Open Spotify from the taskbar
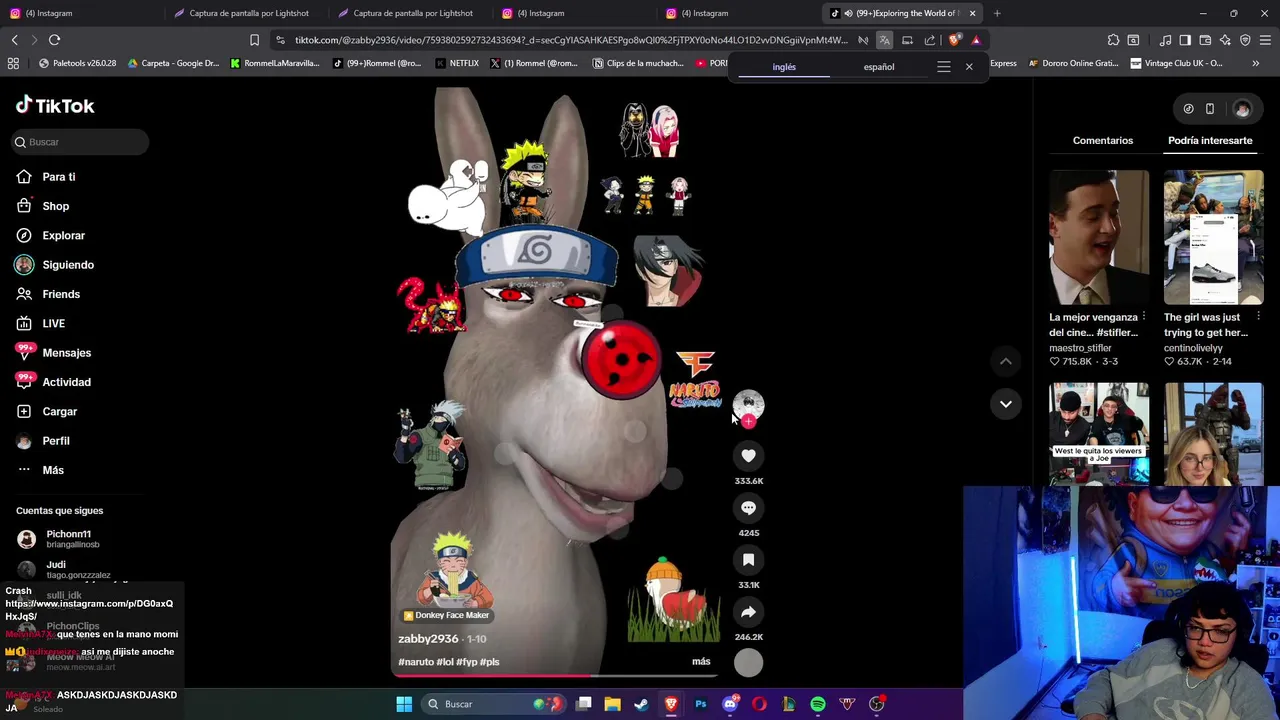 (818, 704)
